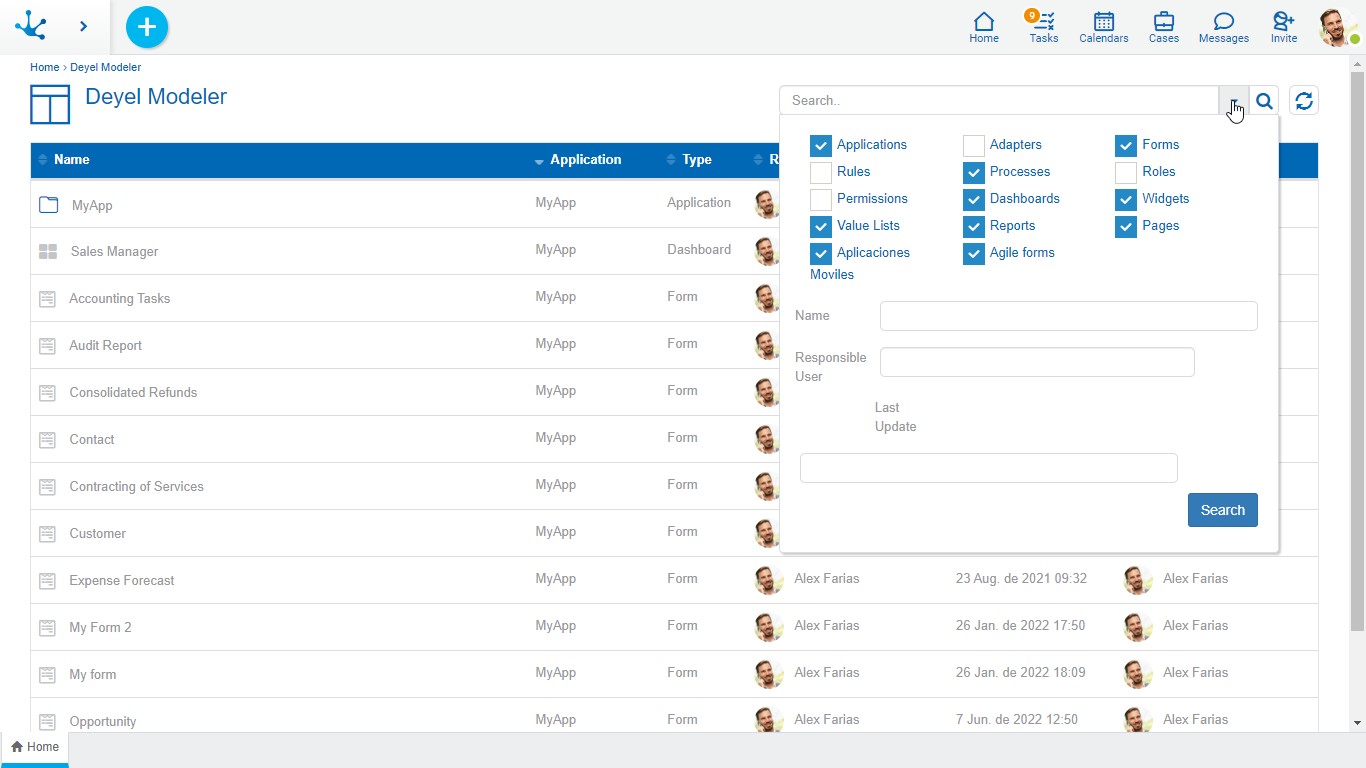Uncheck the Value Lists checkbox

(821, 227)
